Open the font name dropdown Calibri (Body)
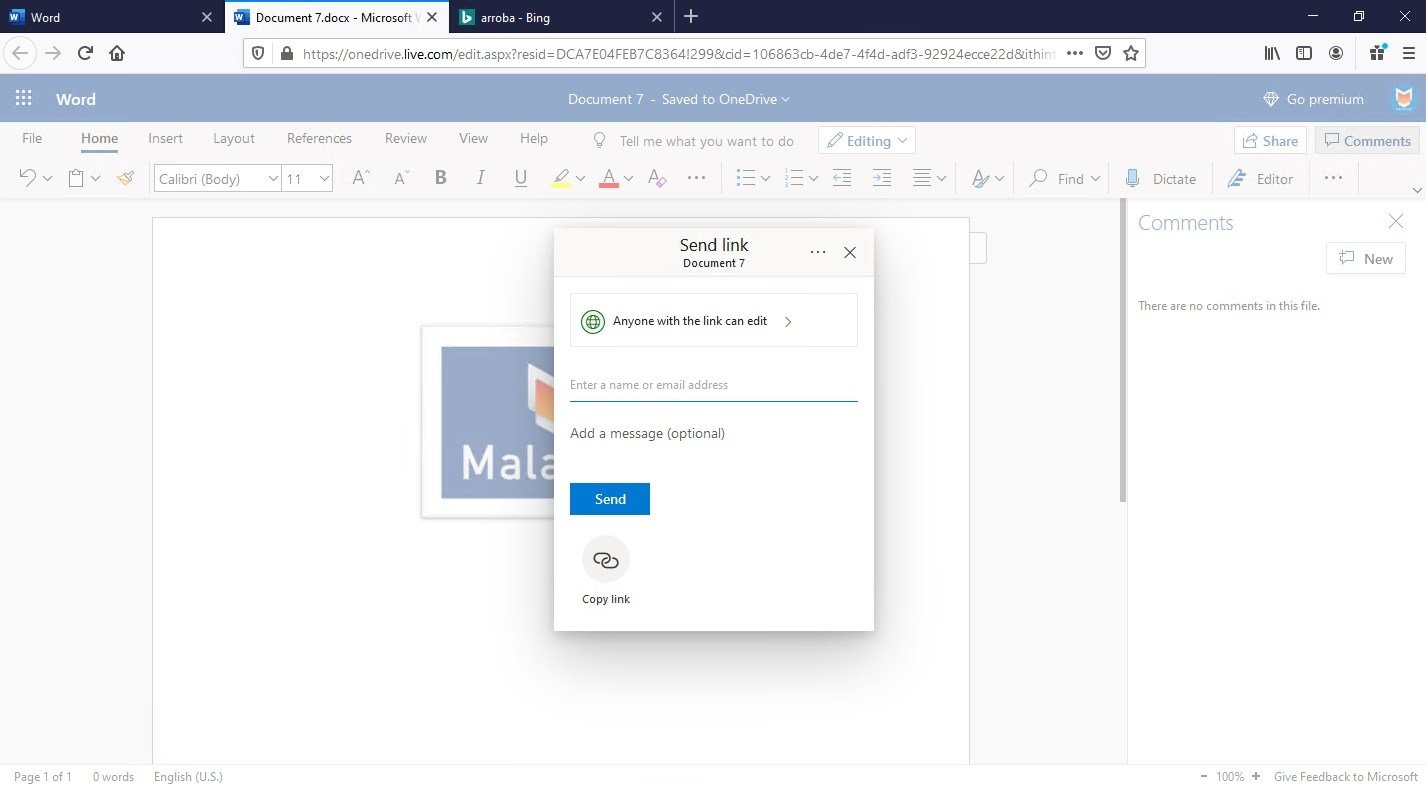This screenshot has width=1426, height=786. [218, 179]
